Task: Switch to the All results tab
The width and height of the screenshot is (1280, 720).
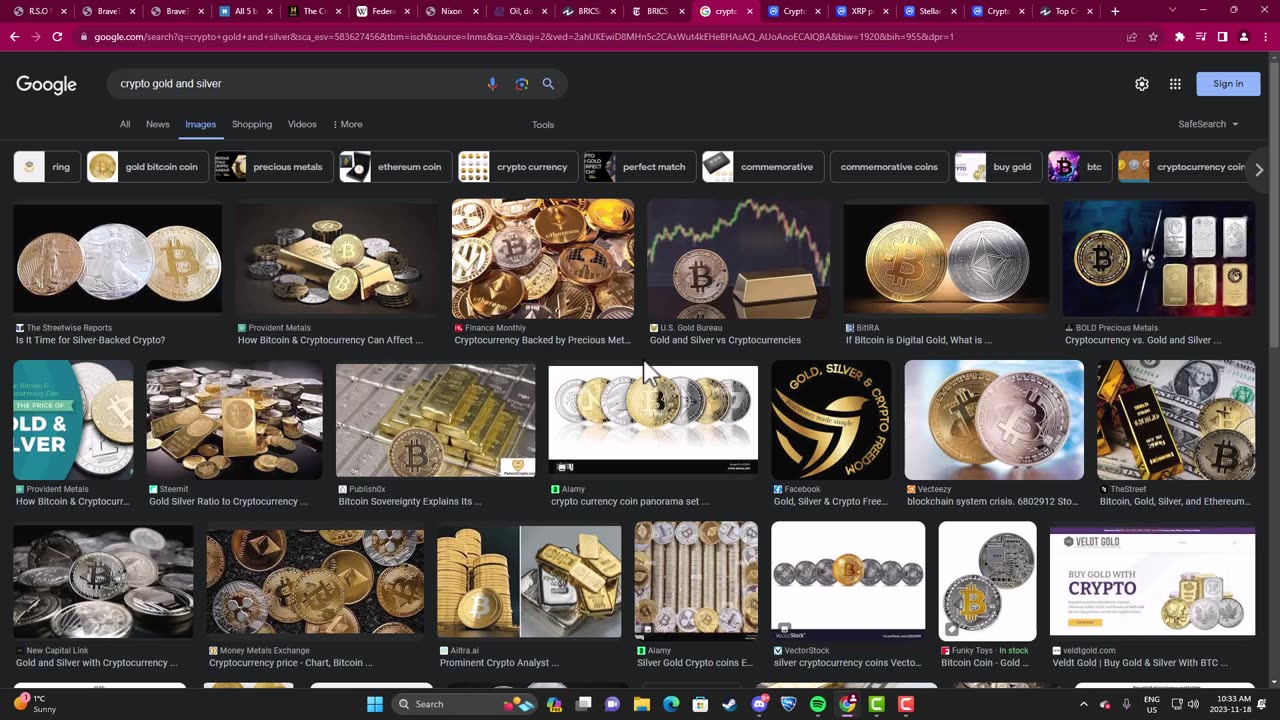Action: coord(125,124)
